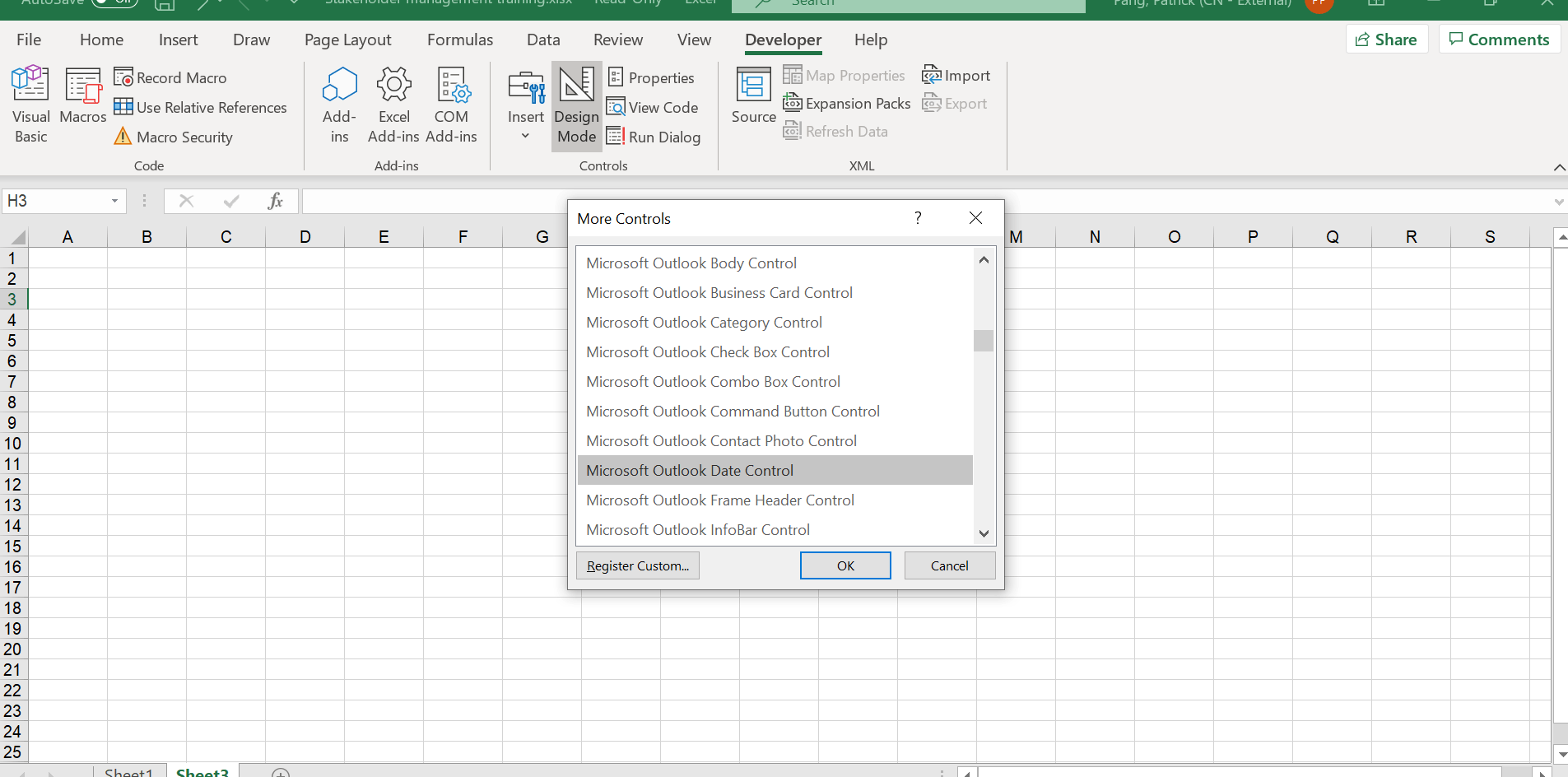Open the Help tab
This screenshot has height=777, width=1568.
(871, 40)
